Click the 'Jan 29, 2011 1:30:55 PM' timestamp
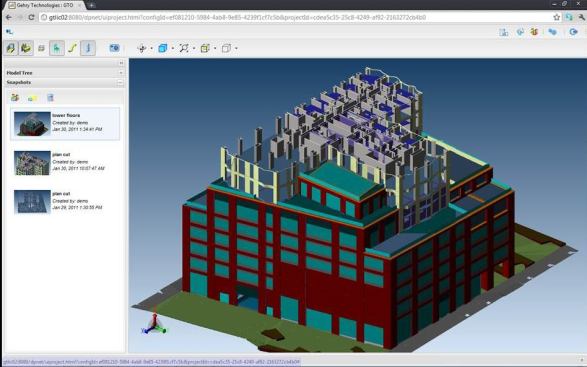The width and height of the screenshot is (587, 367). click(77, 207)
